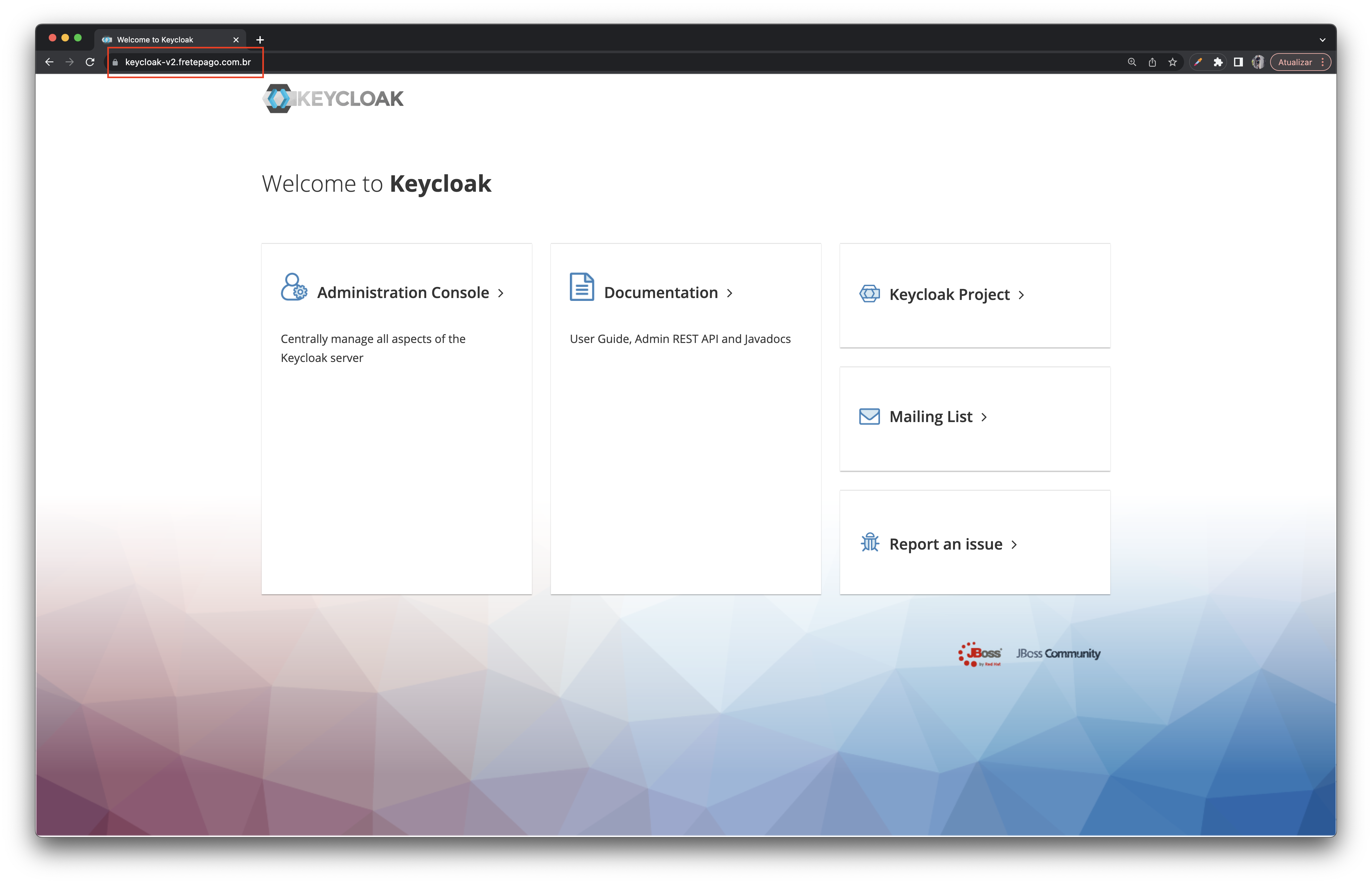Click the share page icon
Screen dimensions: 1372x884
pyautogui.click(x=1151, y=62)
